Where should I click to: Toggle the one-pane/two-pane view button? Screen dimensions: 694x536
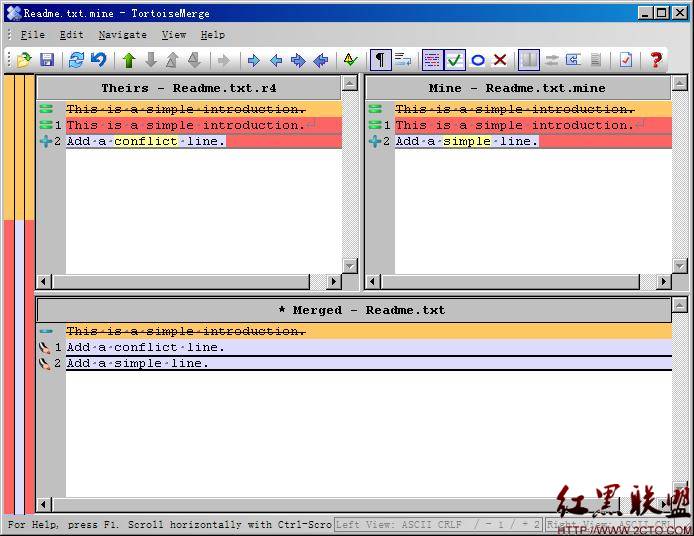coord(529,60)
